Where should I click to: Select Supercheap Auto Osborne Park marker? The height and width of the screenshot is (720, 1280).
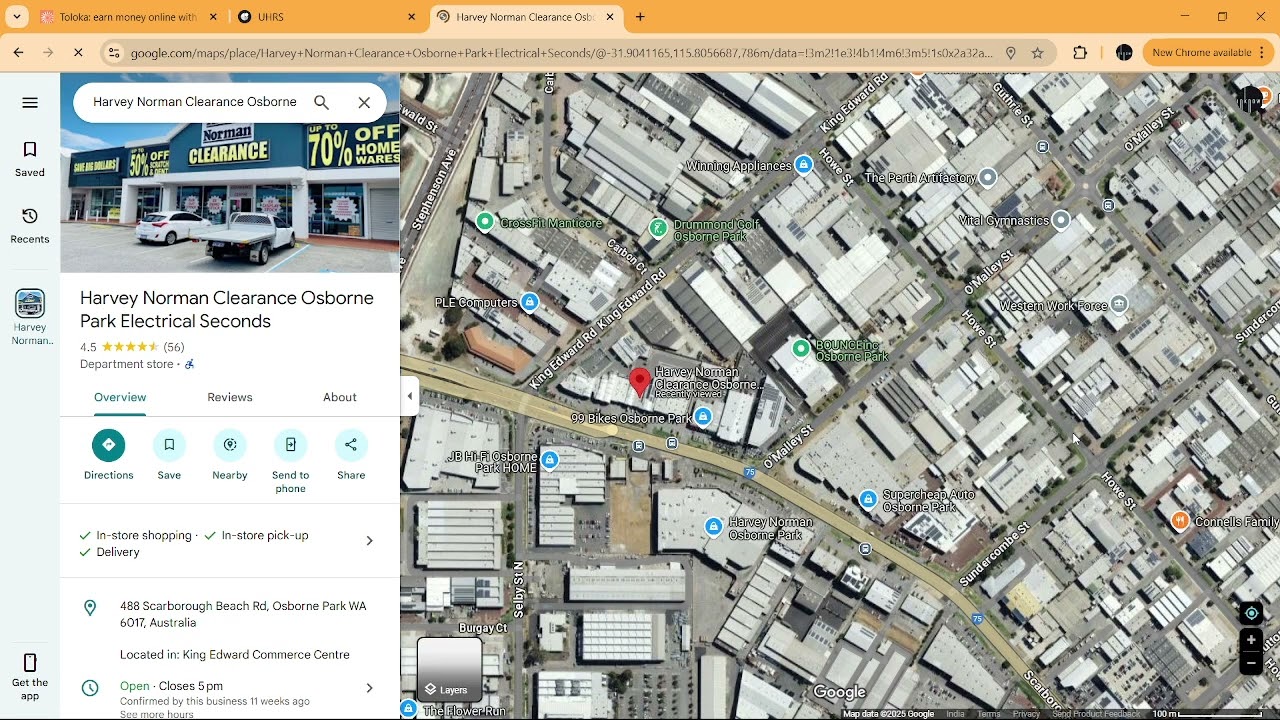click(868, 499)
